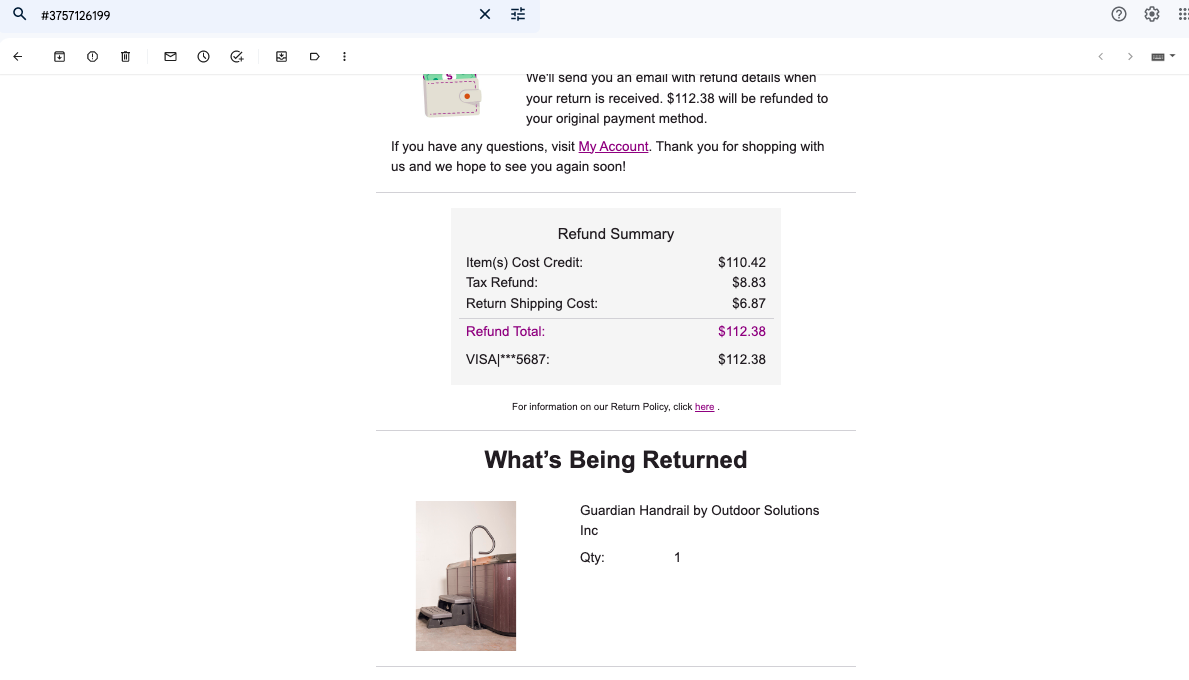
Task: Open the More options three-dot menu
Action: (x=344, y=57)
